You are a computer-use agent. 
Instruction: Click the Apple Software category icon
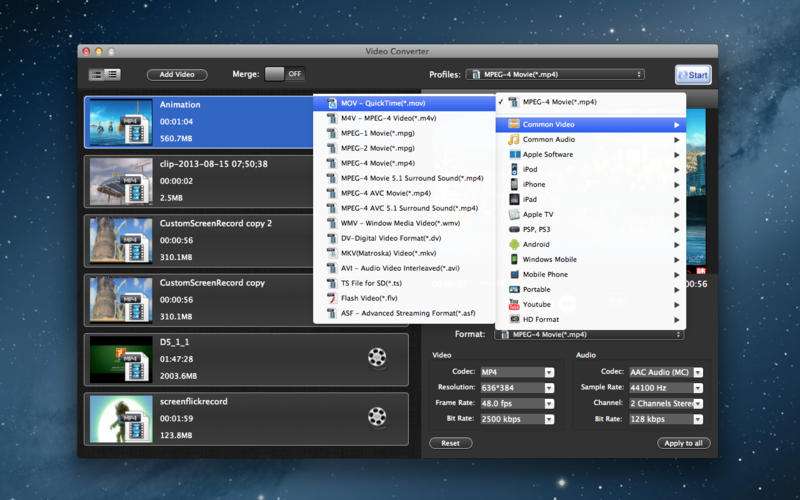(x=514, y=154)
